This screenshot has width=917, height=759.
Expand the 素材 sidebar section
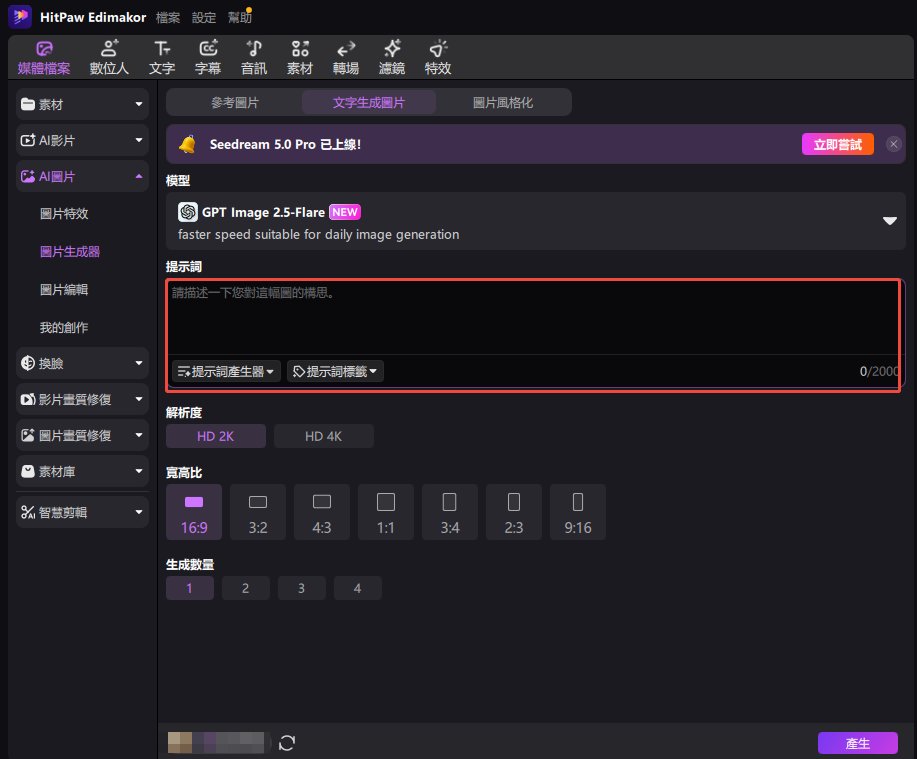(x=82, y=104)
